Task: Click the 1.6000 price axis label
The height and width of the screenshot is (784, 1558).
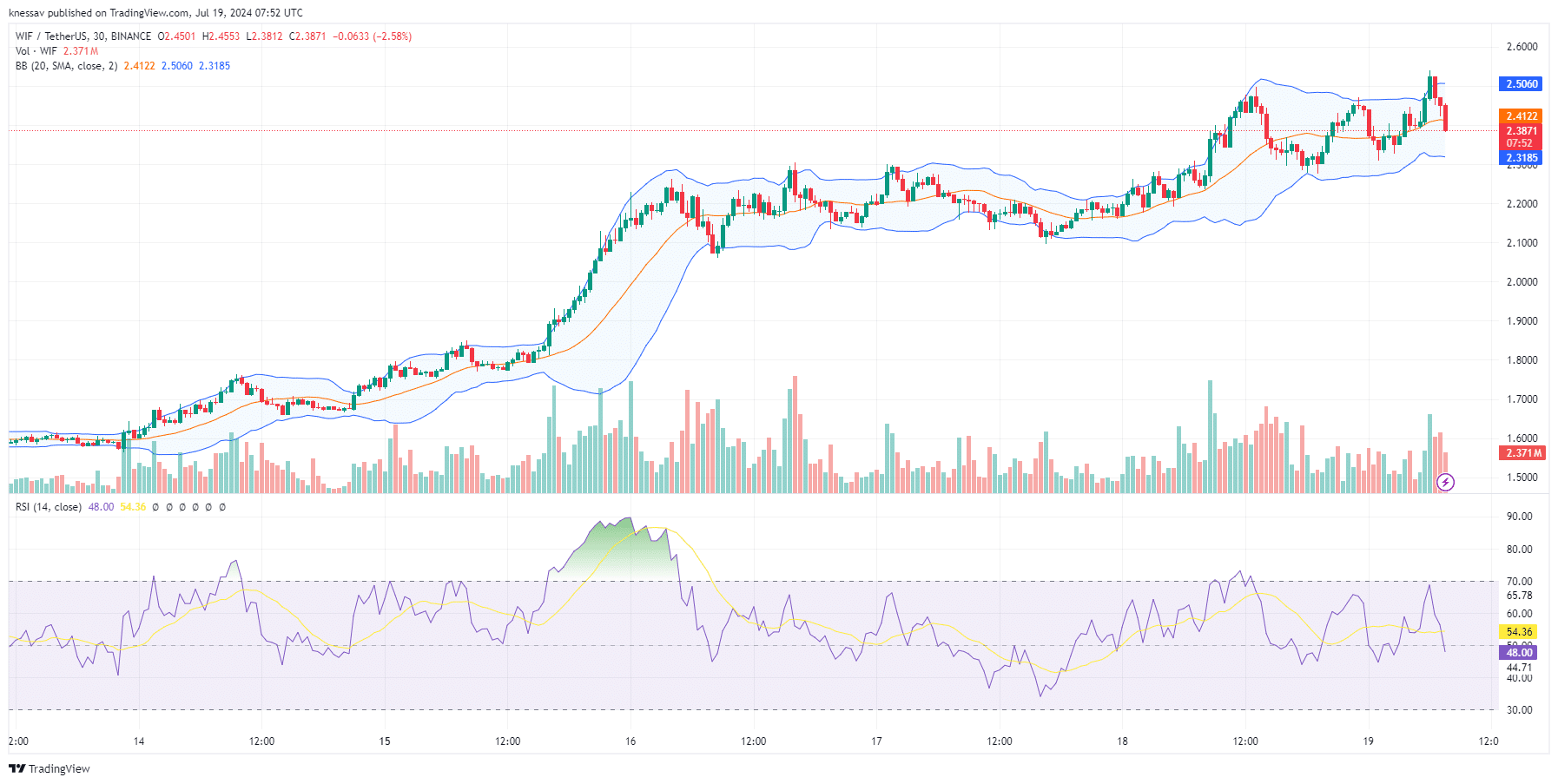Action: (1522, 438)
